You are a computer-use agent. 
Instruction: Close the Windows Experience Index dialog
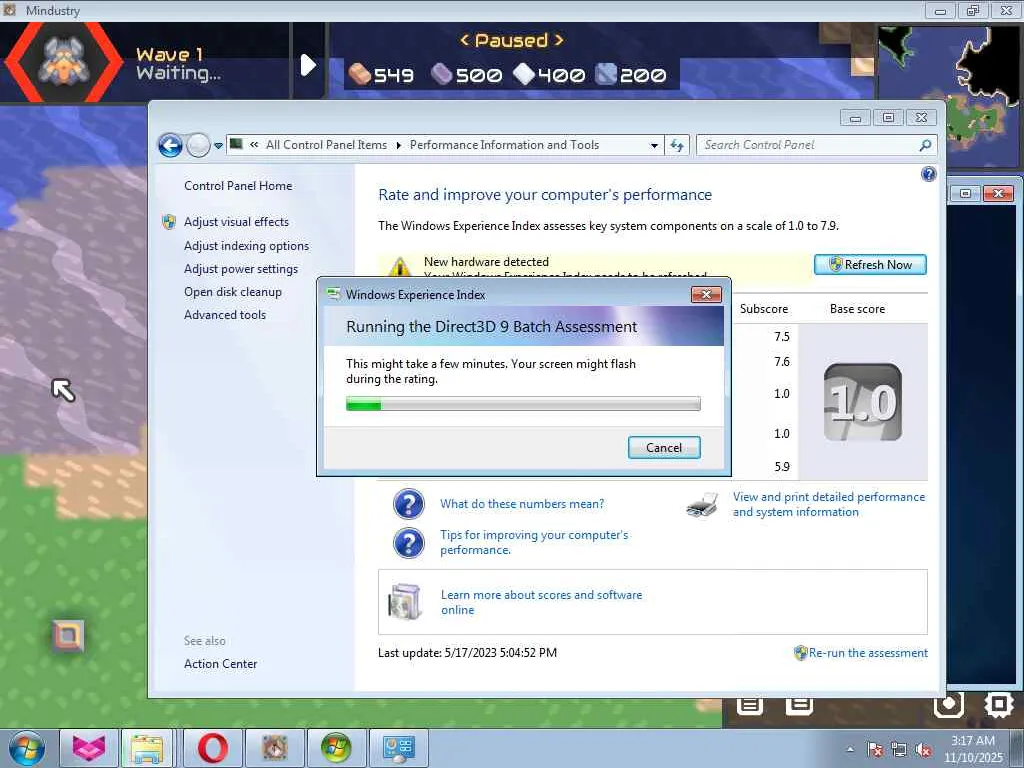706,295
